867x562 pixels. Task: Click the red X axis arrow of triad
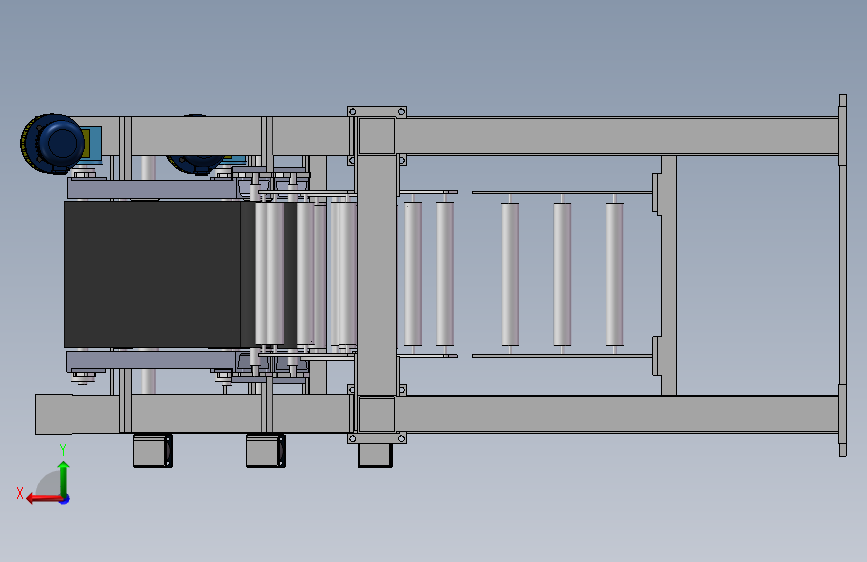click(x=43, y=499)
